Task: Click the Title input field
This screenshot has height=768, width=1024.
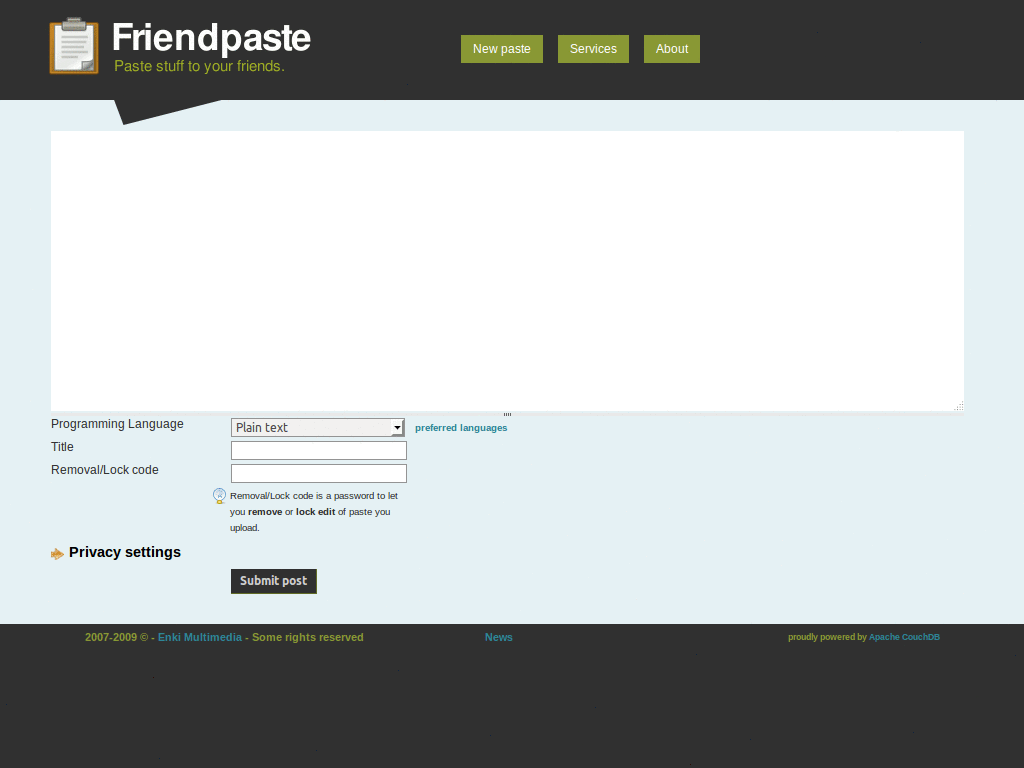Action: point(318,450)
